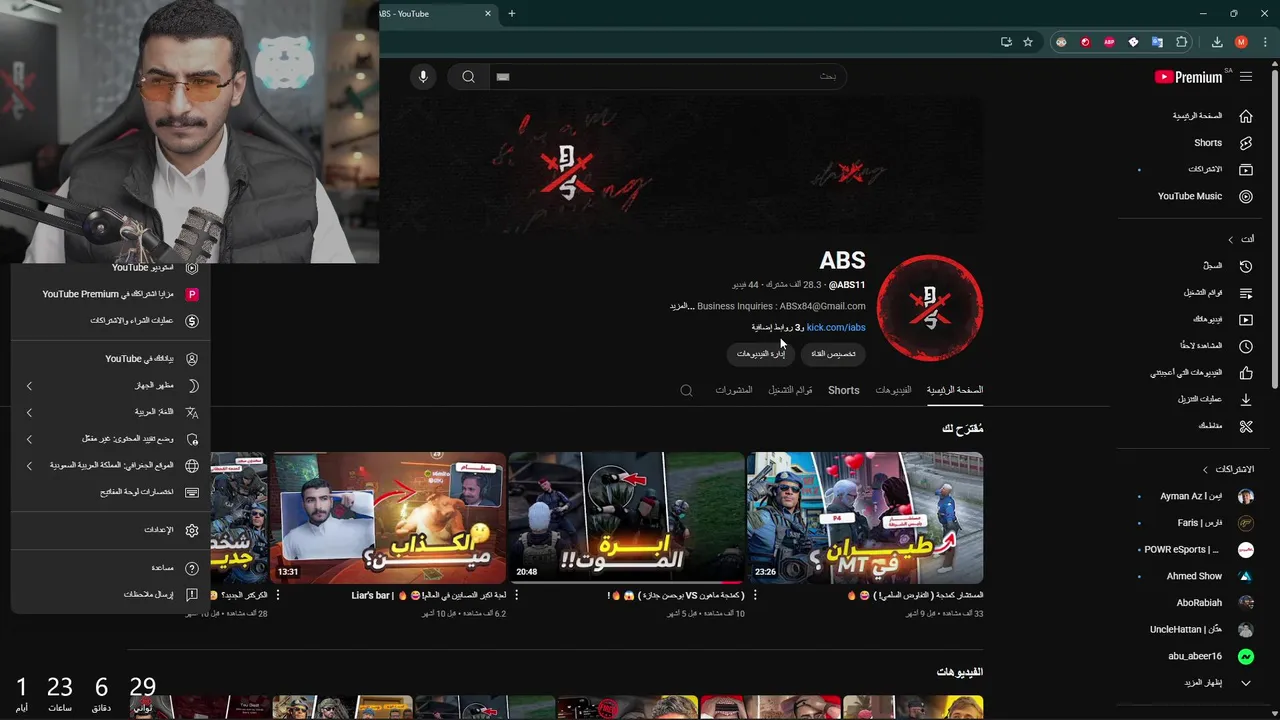1280x720 pixels.
Task: Open Settings in the account menu
Action: [110, 530]
